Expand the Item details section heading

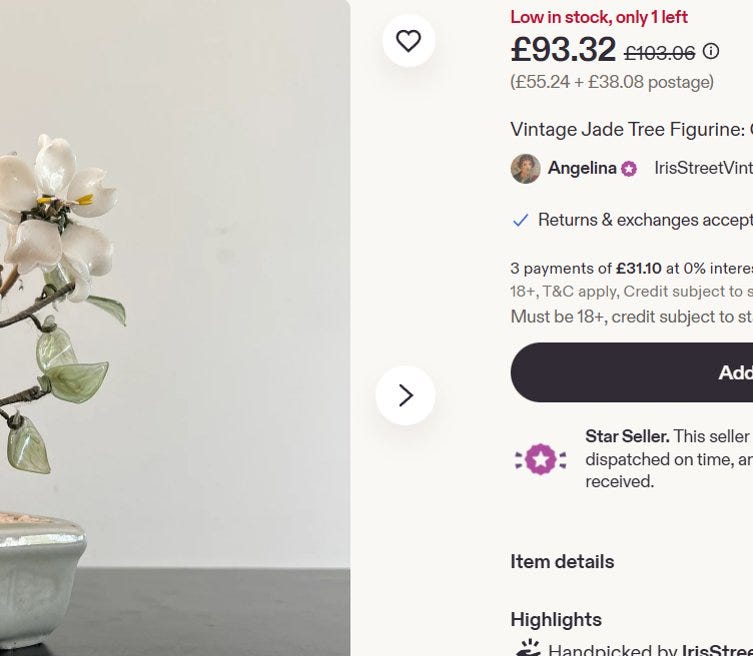tap(562, 561)
